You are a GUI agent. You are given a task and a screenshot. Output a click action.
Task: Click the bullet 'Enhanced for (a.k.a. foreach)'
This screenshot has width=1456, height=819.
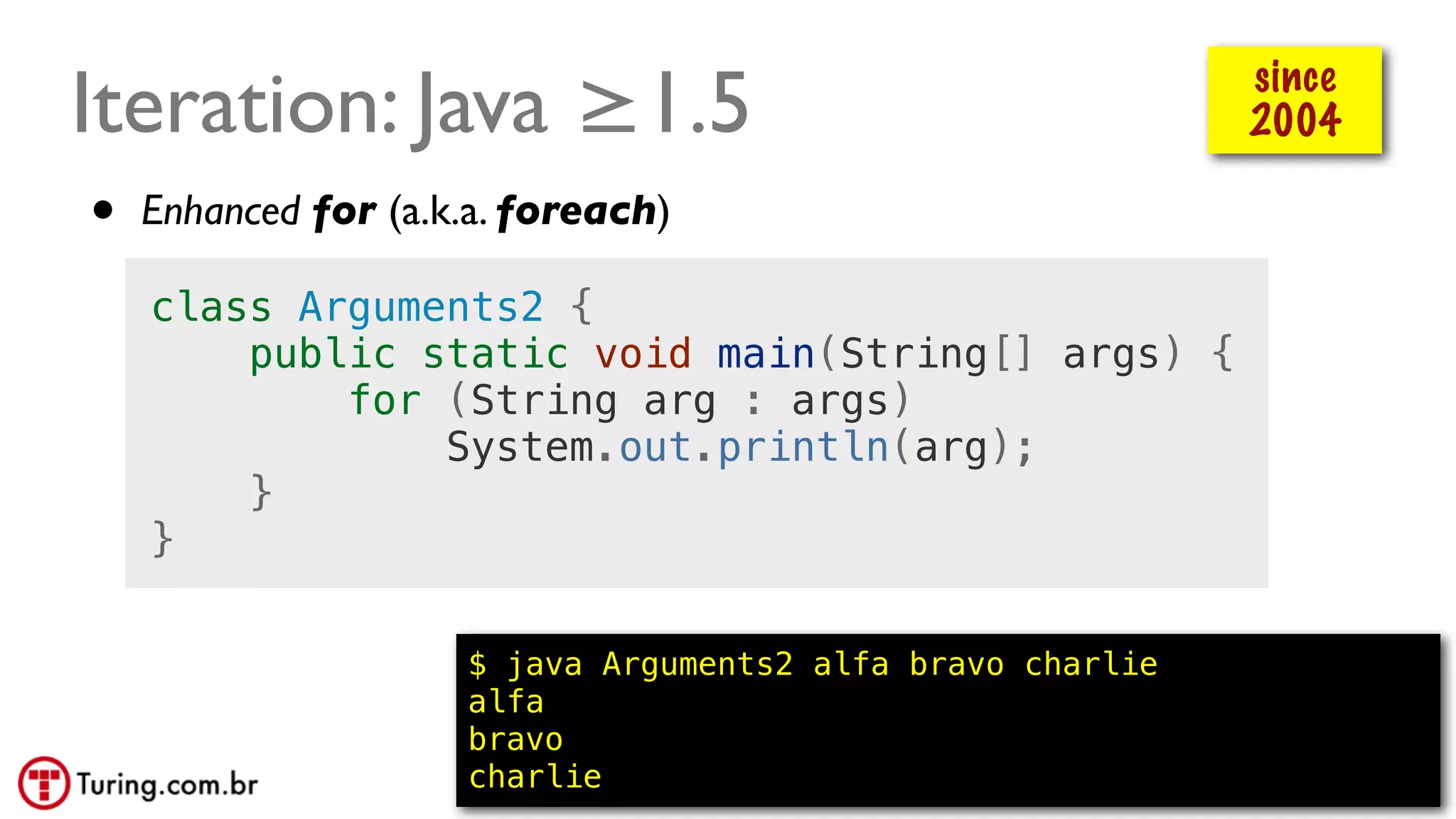(405, 211)
